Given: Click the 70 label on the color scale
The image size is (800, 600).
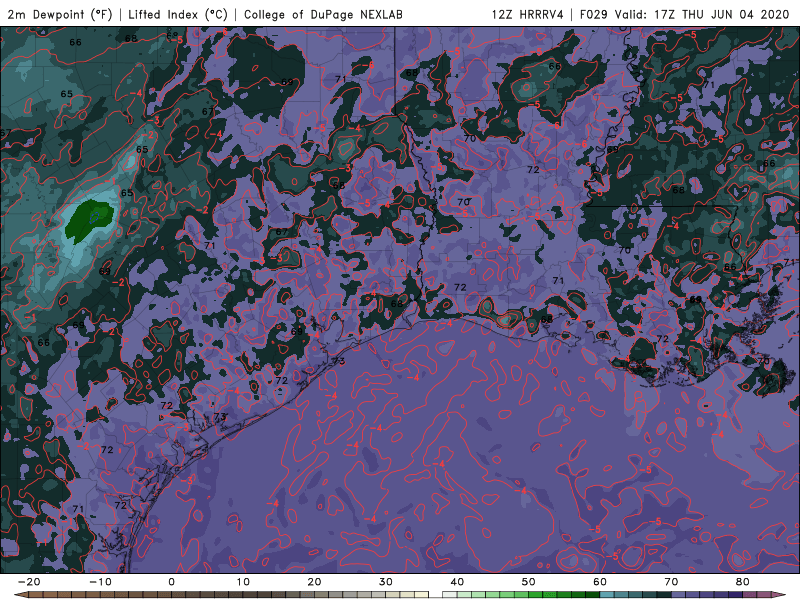Looking at the screenshot, I should click(671, 582).
